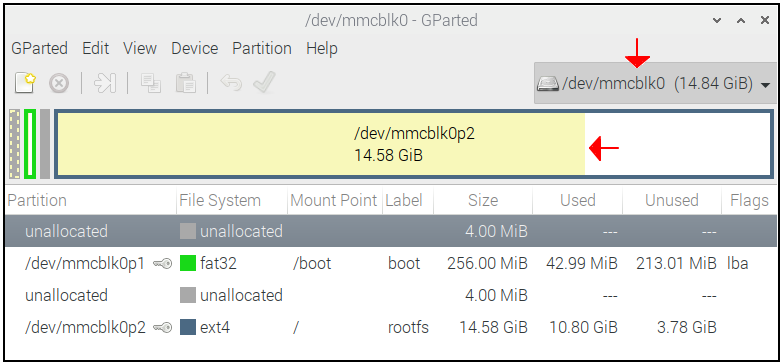
Task: Click the key icon beside /dev/mmcblk0p1
Action: pyautogui.click(x=162, y=263)
